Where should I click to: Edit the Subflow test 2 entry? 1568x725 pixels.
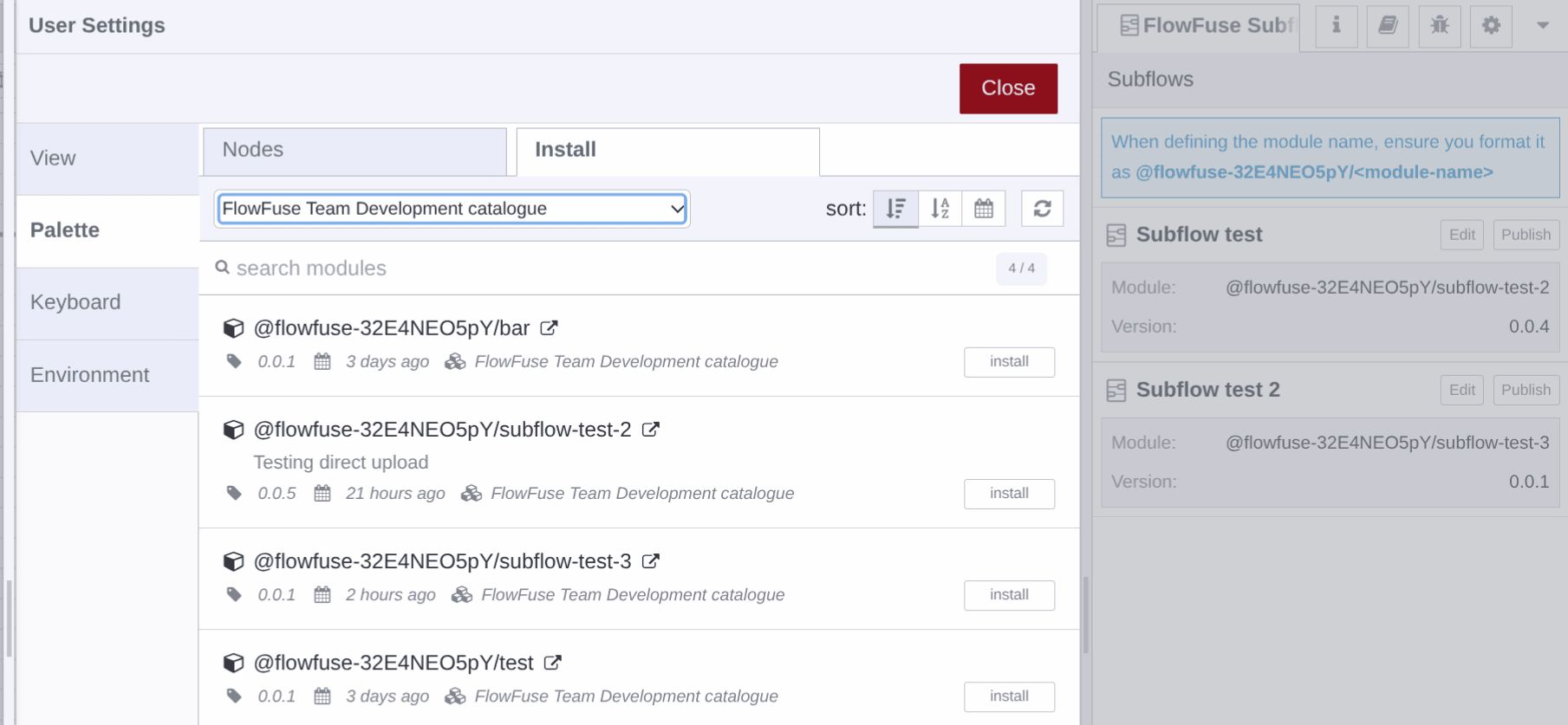click(1462, 390)
